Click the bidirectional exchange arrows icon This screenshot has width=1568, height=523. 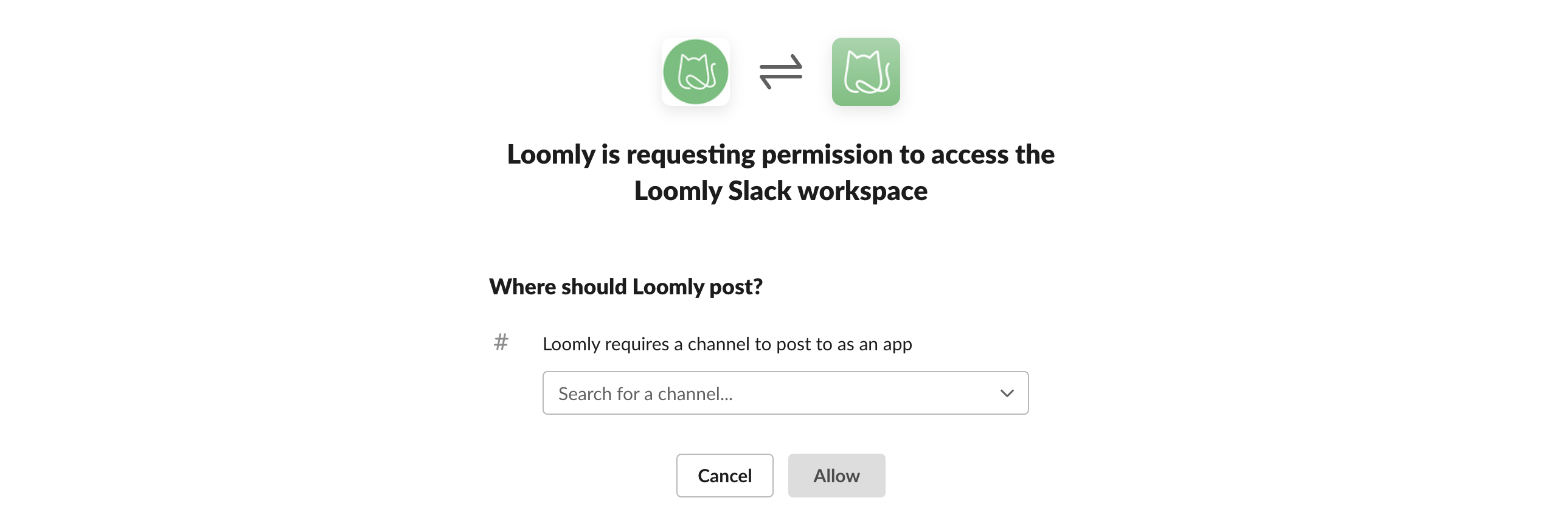[781, 71]
